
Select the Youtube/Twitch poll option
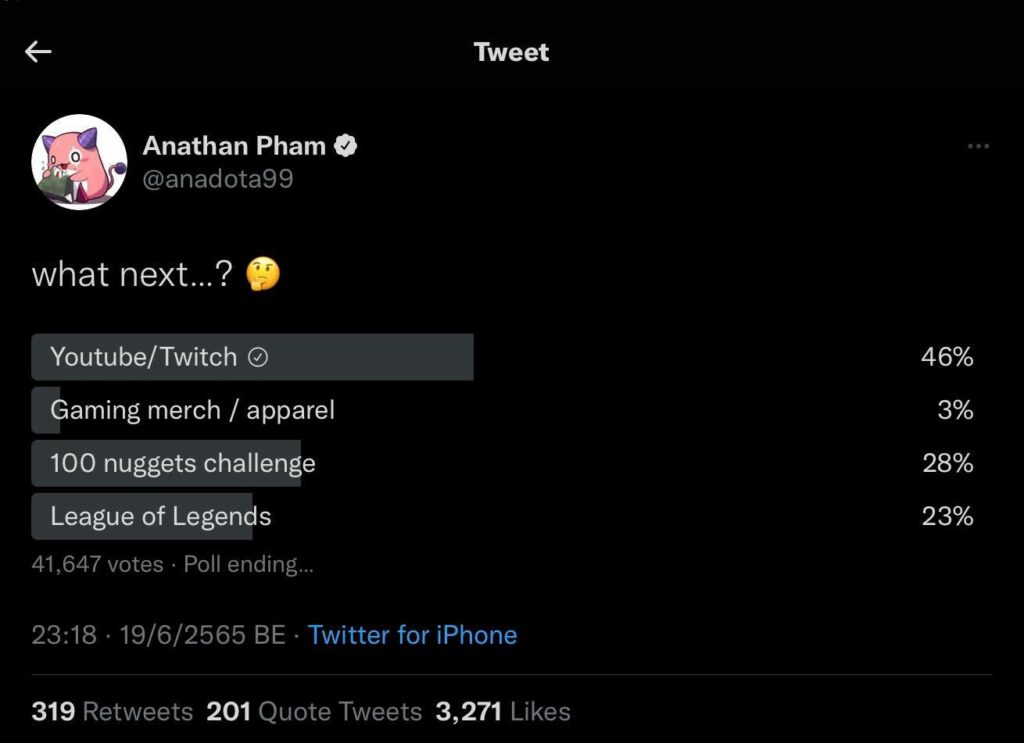point(144,357)
